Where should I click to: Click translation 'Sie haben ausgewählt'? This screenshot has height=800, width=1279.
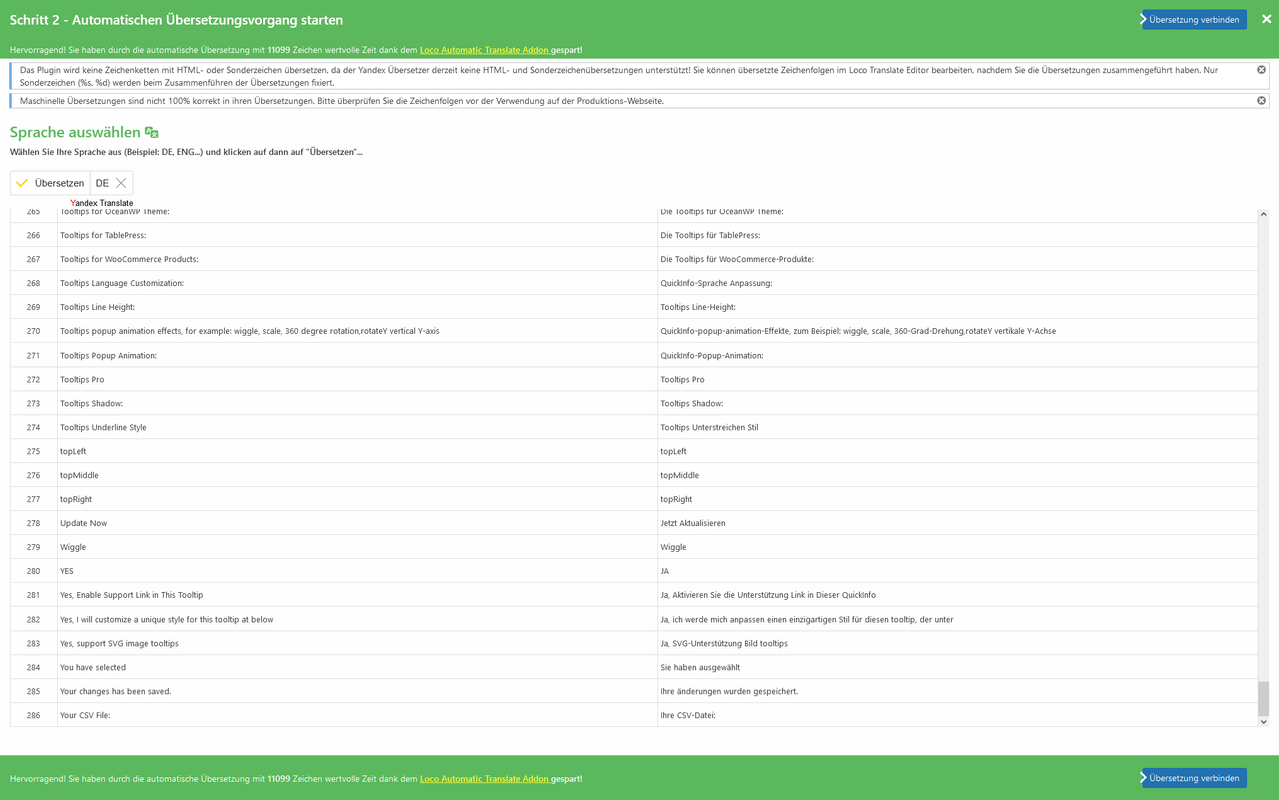[x=700, y=667]
